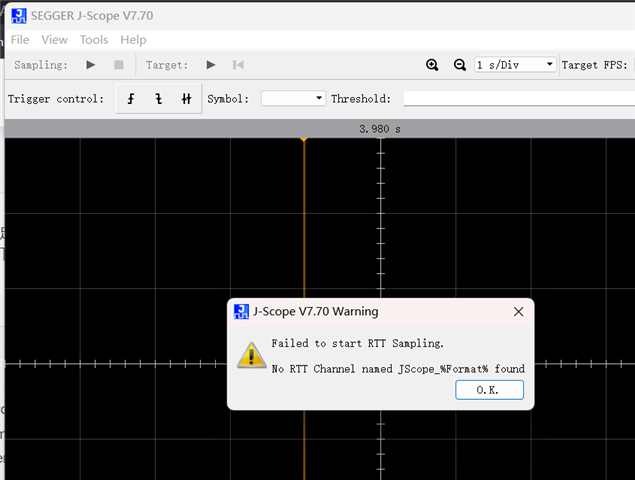Stop sampling with the square stop icon
Screen dimensions: 635x480
click(x=119, y=65)
